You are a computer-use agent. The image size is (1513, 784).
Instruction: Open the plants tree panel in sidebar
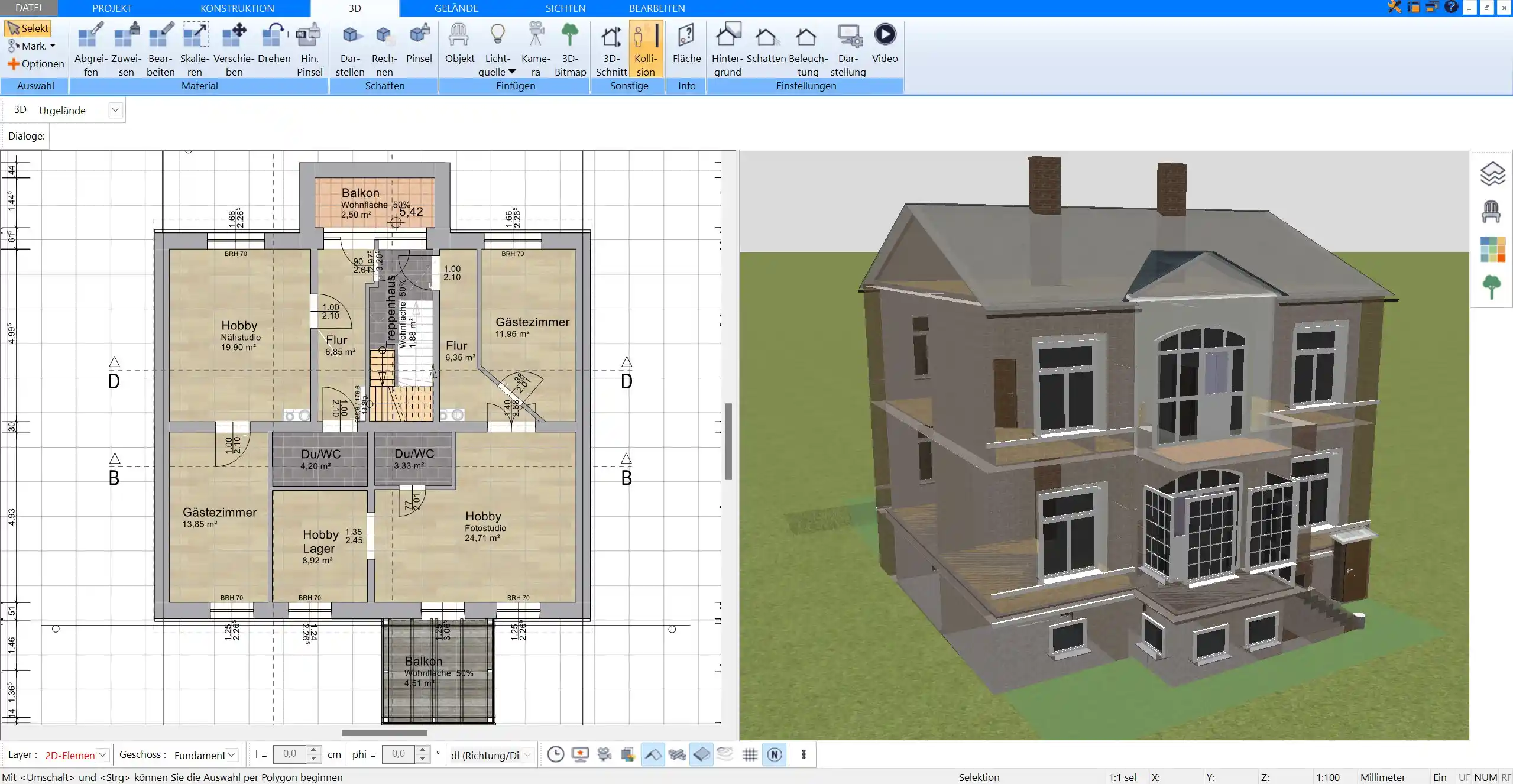(1492, 287)
